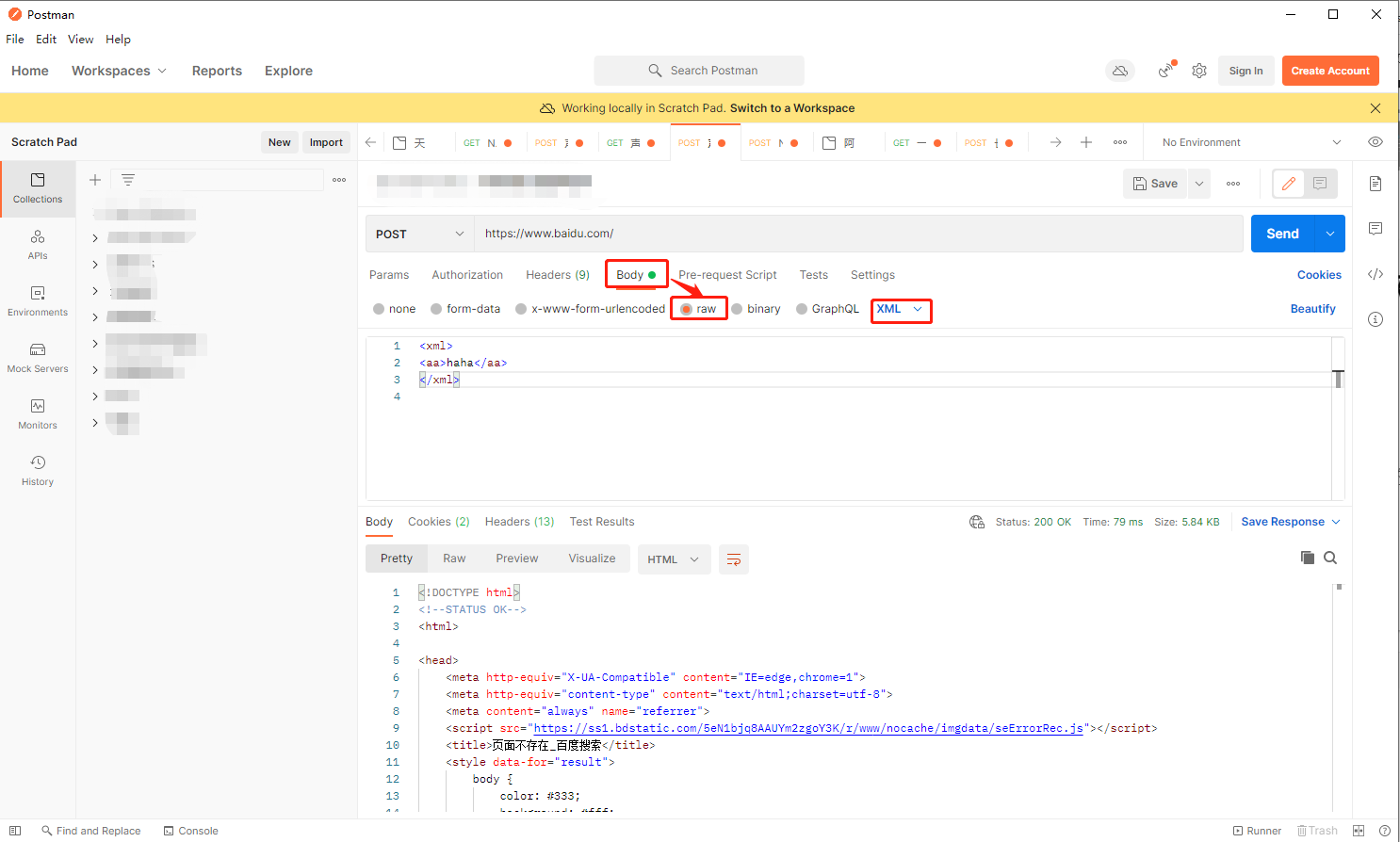Open the code snippet icon
1400x842 pixels.
coord(1376,274)
